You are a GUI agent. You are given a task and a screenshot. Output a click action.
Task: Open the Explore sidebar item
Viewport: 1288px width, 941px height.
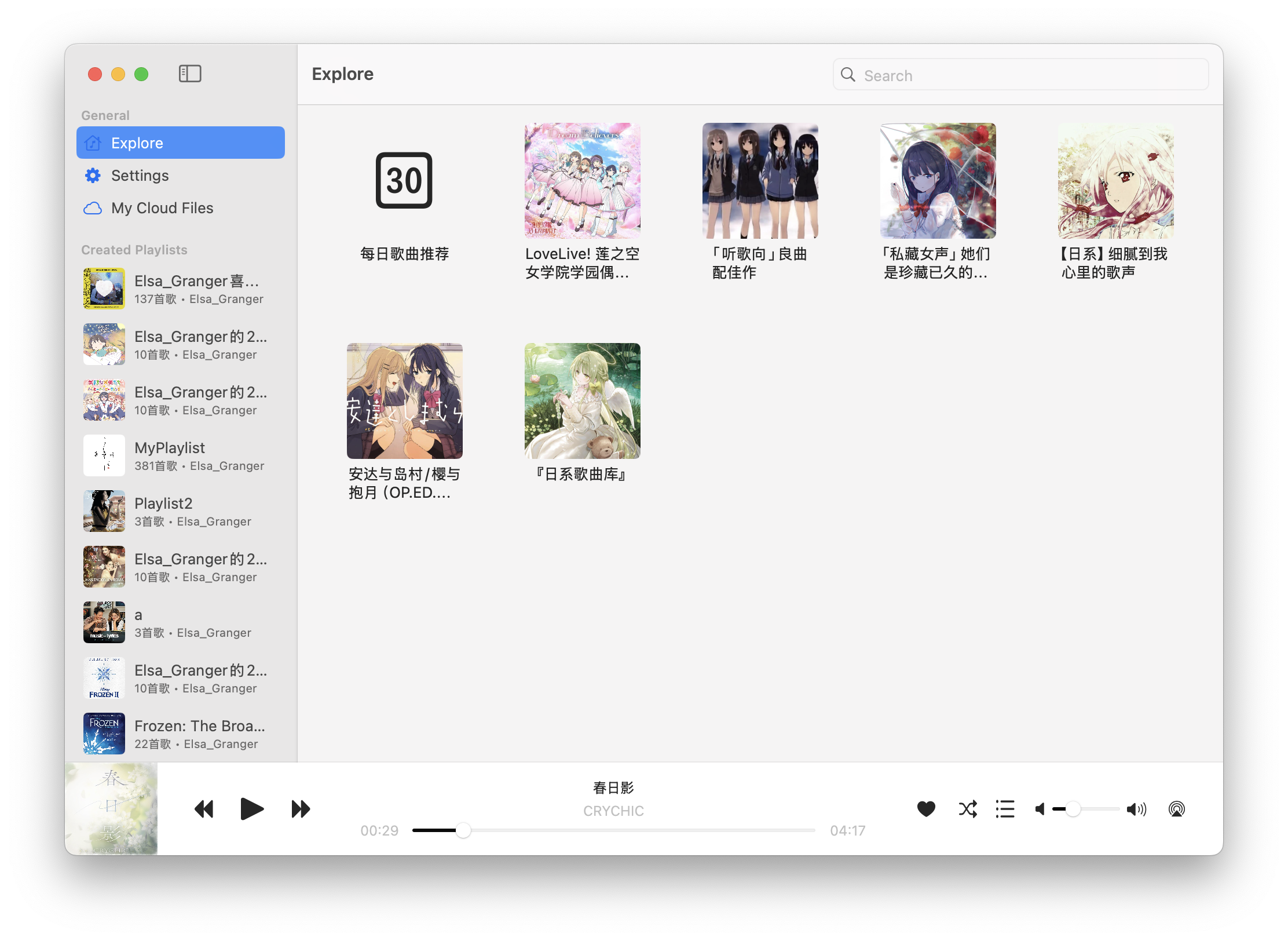[x=181, y=143]
